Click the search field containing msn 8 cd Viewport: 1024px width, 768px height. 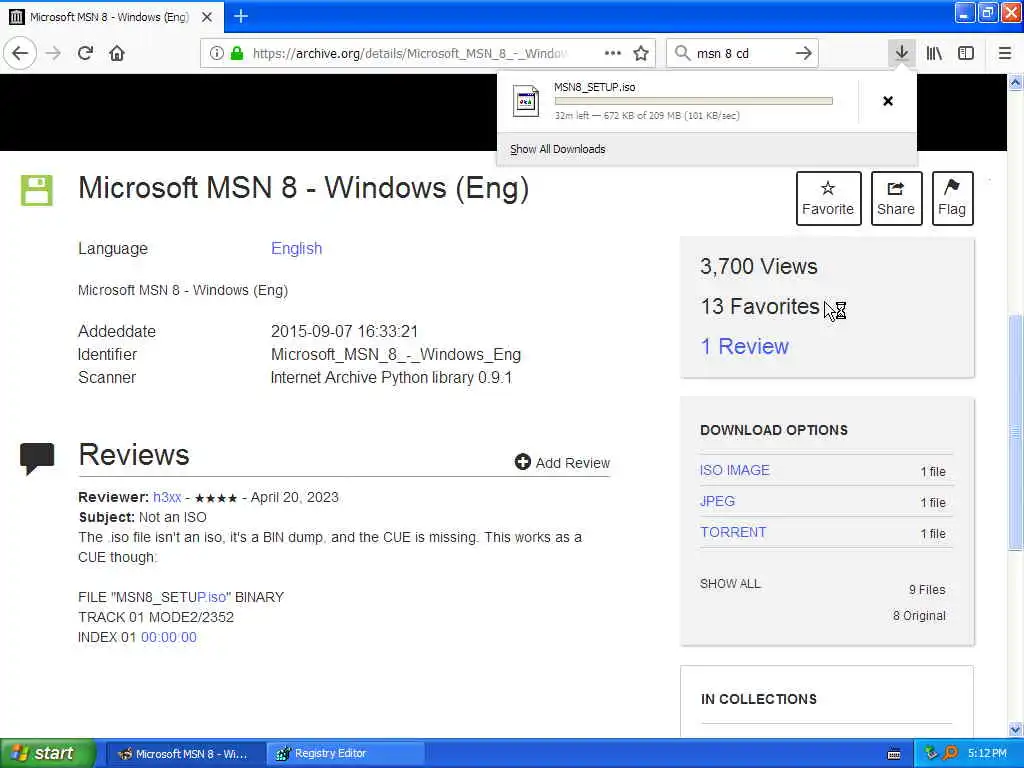(x=741, y=54)
